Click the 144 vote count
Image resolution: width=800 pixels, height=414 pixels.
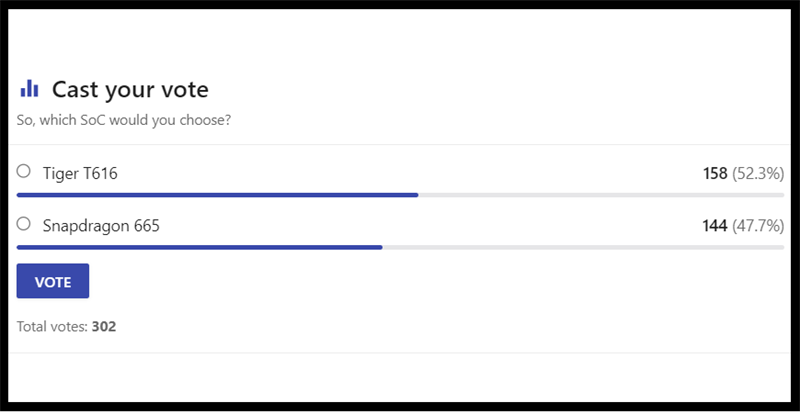(714, 226)
